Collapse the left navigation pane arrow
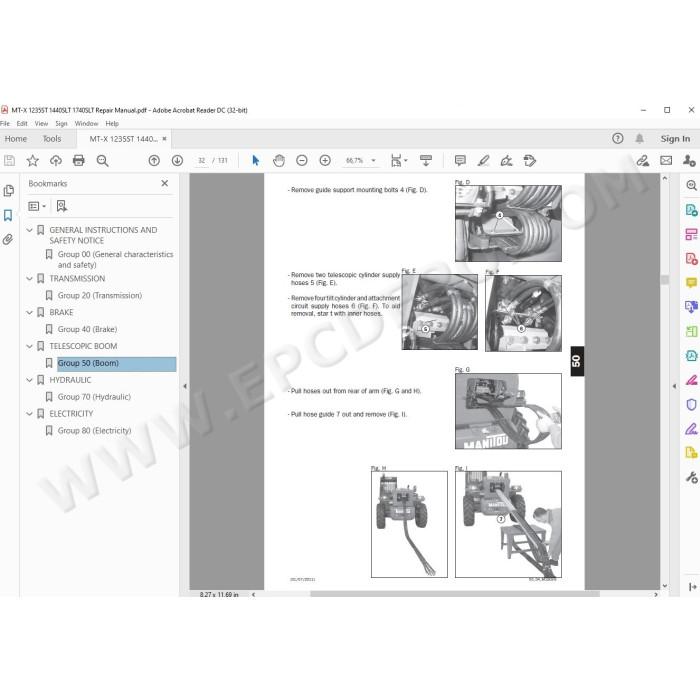The height and width of the screenshot is (700, 700). click(x=185, y=386)
